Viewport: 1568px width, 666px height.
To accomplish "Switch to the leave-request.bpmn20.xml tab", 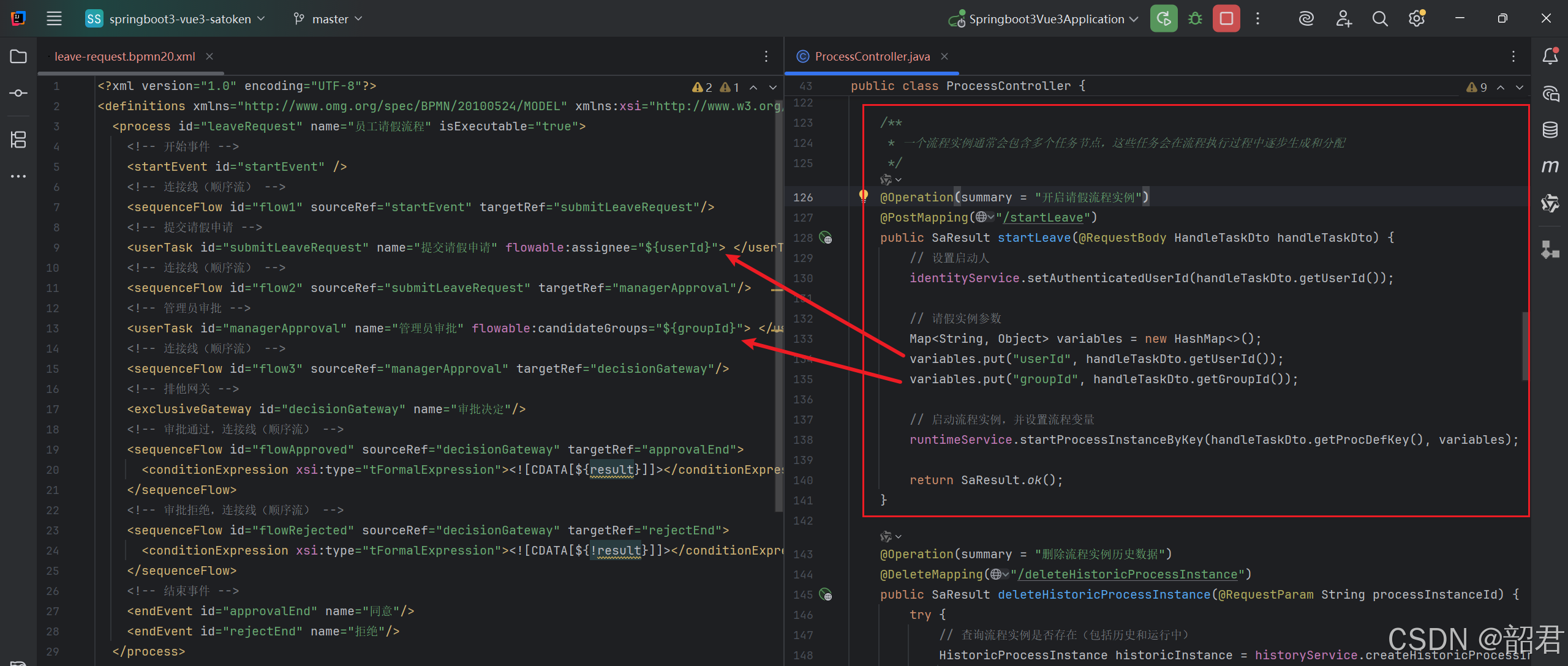I will click(x=125, y=56).
